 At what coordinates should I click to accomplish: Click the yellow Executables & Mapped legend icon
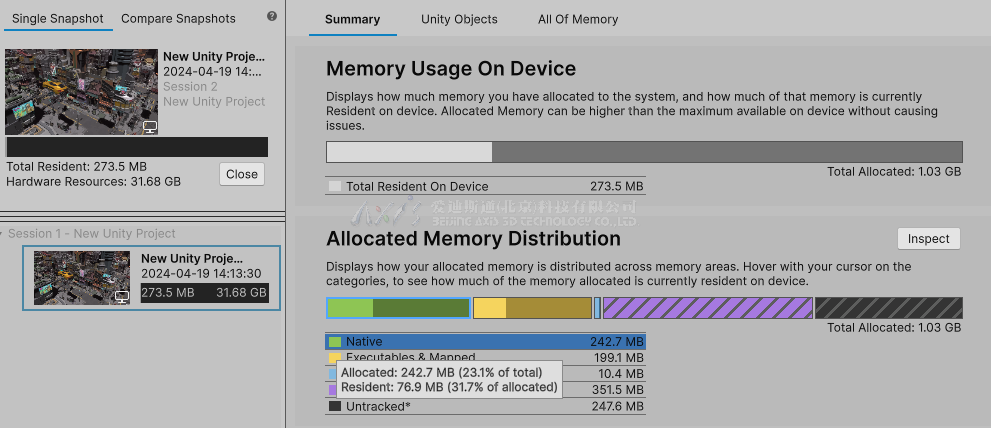click(335, 358)
